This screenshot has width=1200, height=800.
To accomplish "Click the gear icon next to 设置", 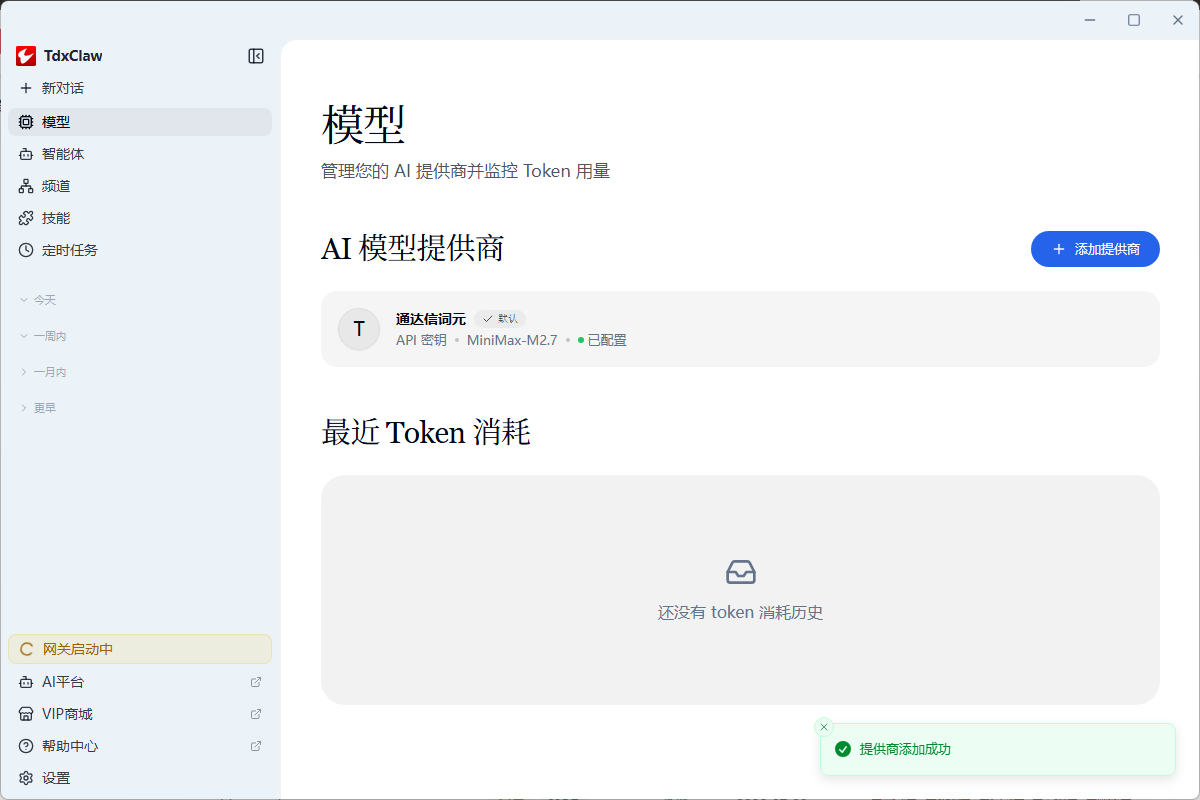I will (x=26, y=778).
